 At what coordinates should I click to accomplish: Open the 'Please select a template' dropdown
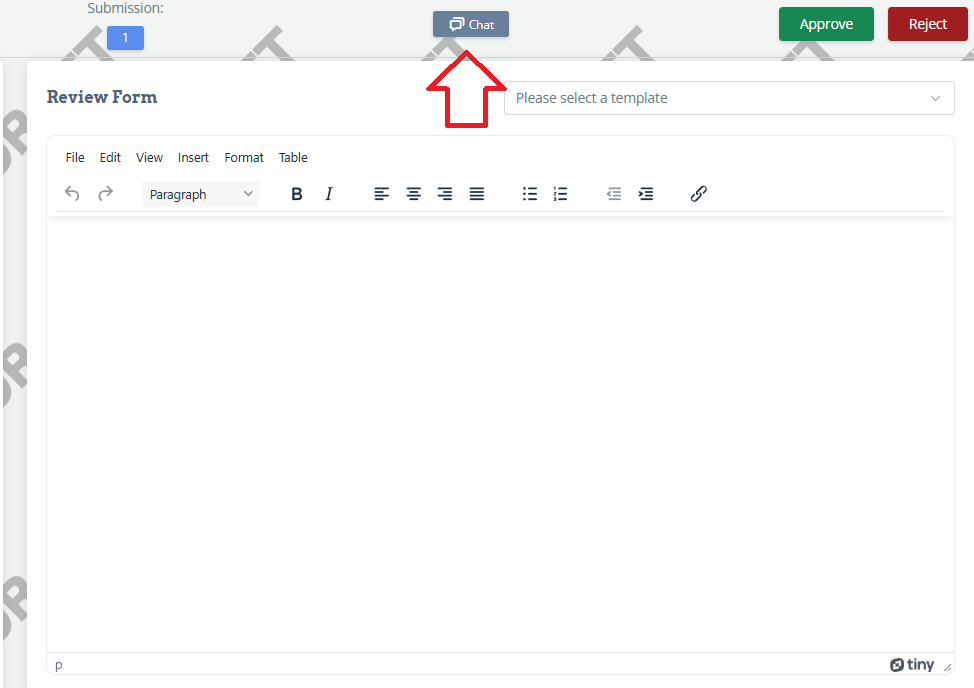coord(729,98)
